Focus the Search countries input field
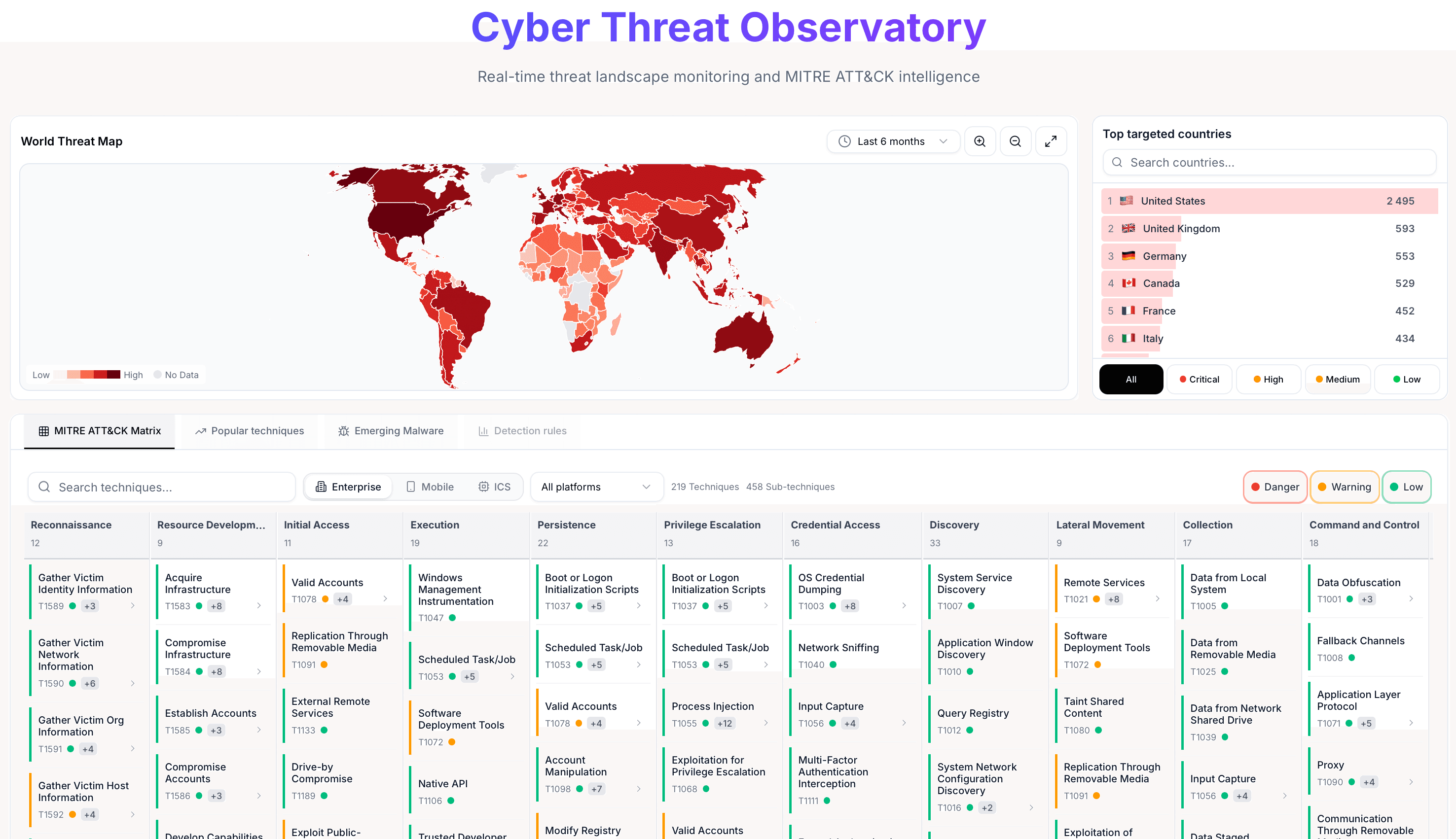 click(1269, 163)
